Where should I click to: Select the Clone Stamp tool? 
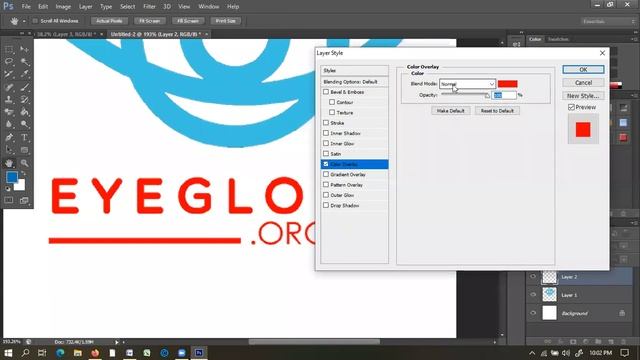tap(9, 100)
